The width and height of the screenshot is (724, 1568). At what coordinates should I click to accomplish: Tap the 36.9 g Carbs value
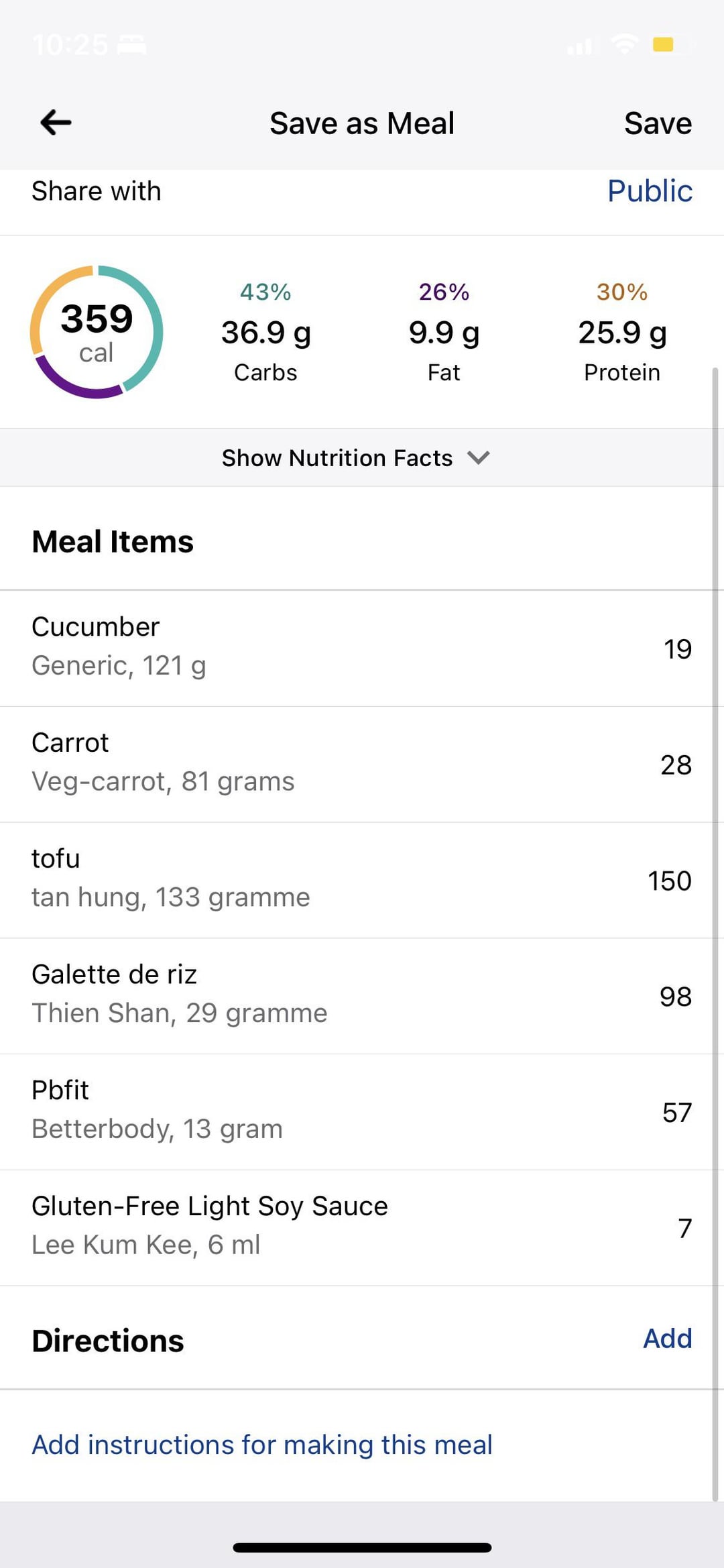[265, 333]
